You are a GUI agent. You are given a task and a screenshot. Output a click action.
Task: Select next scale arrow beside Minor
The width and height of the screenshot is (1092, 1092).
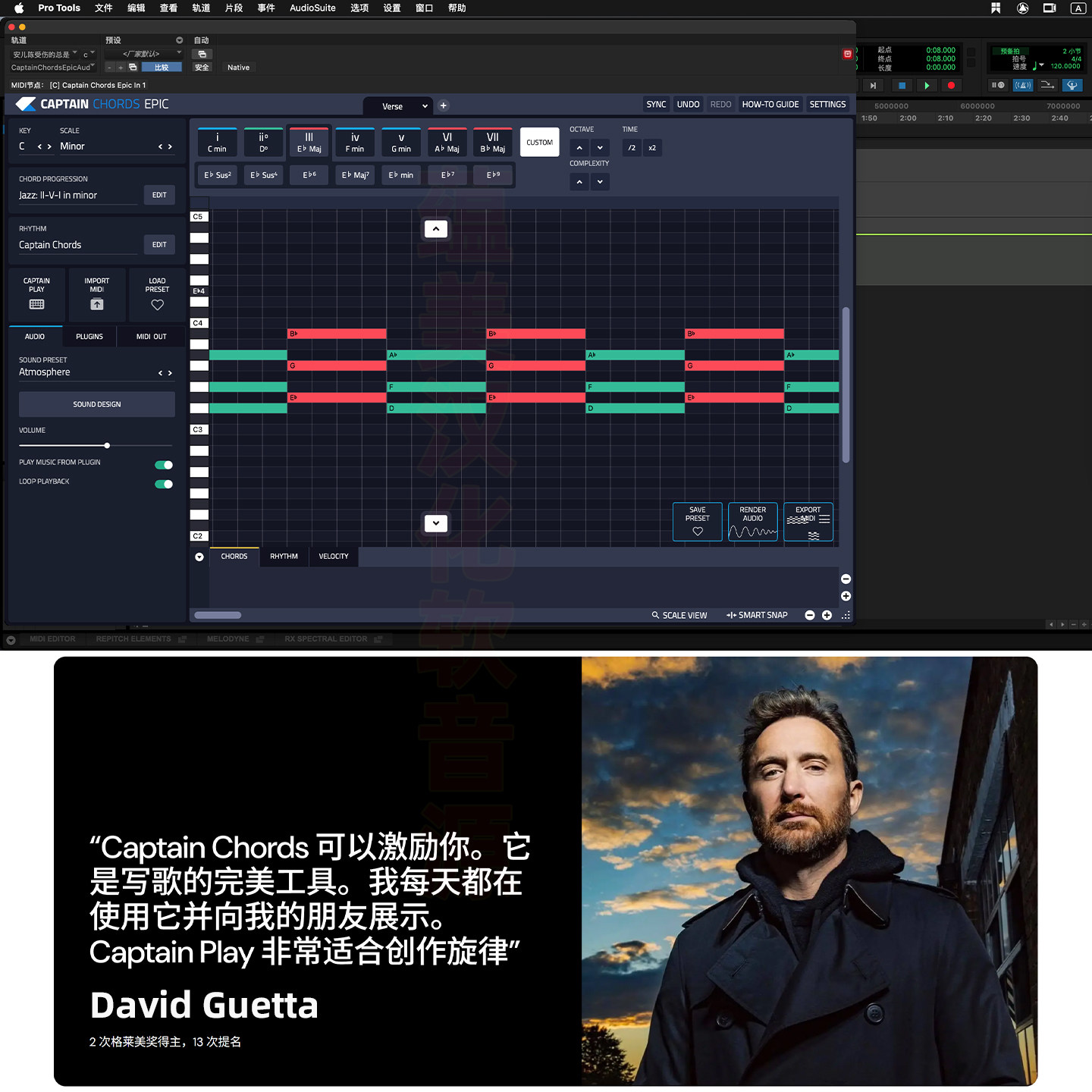click(170, 146)
